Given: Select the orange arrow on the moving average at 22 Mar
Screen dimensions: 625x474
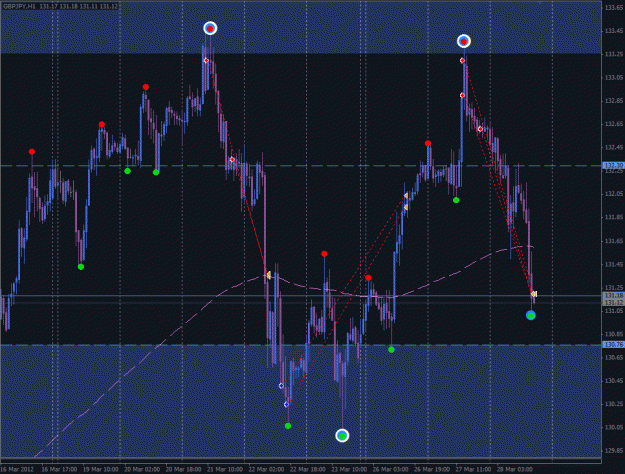Looking at the screenshot, I should click(x=269, y=275).
